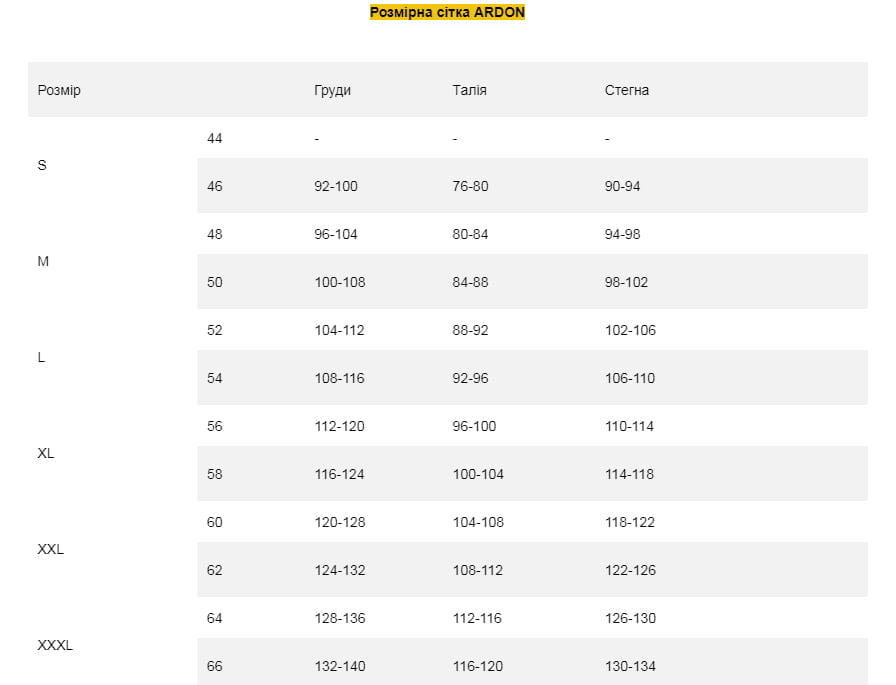This screenshot has width=896, height=685.
Task: Select hips value 102-106
Action: (x=631, y=330)
